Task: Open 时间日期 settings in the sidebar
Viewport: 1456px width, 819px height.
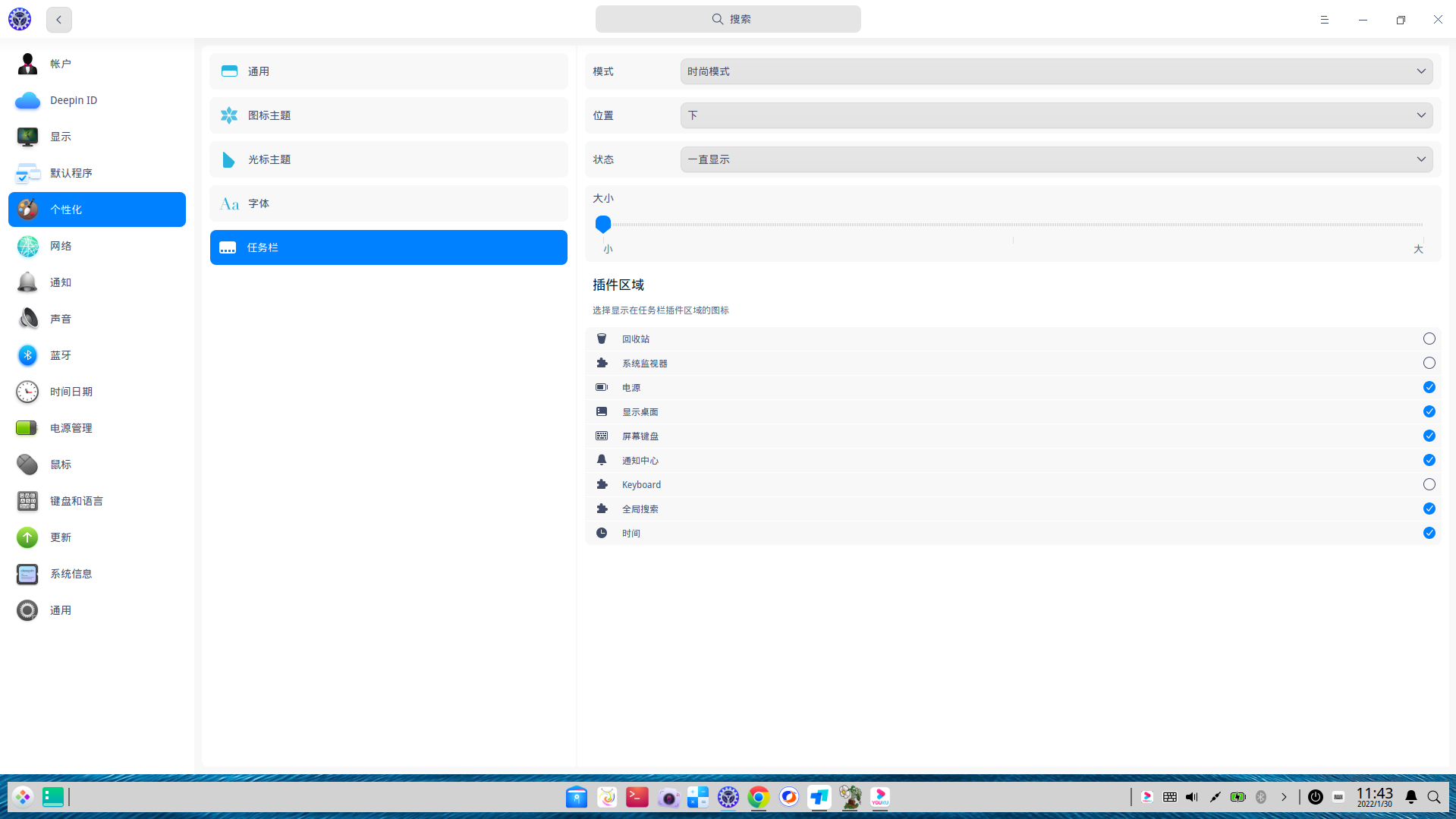Action: (71, 392)
